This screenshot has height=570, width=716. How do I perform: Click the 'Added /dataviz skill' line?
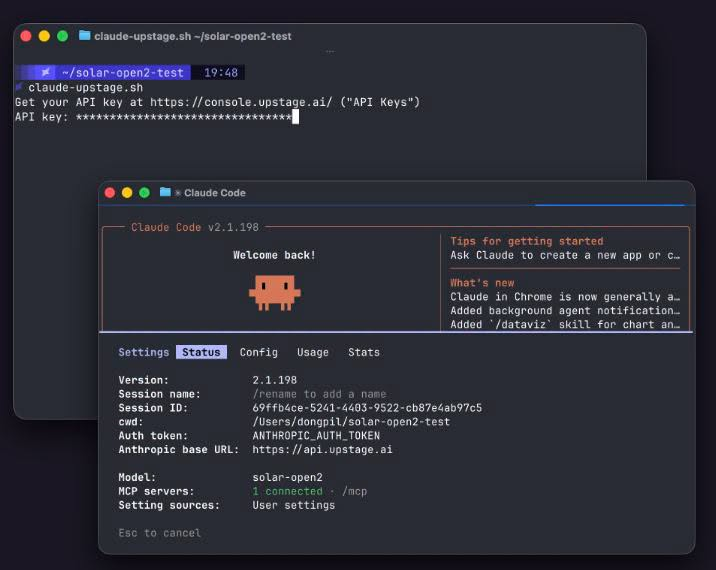pyautogui.click(x=565, y=325)
